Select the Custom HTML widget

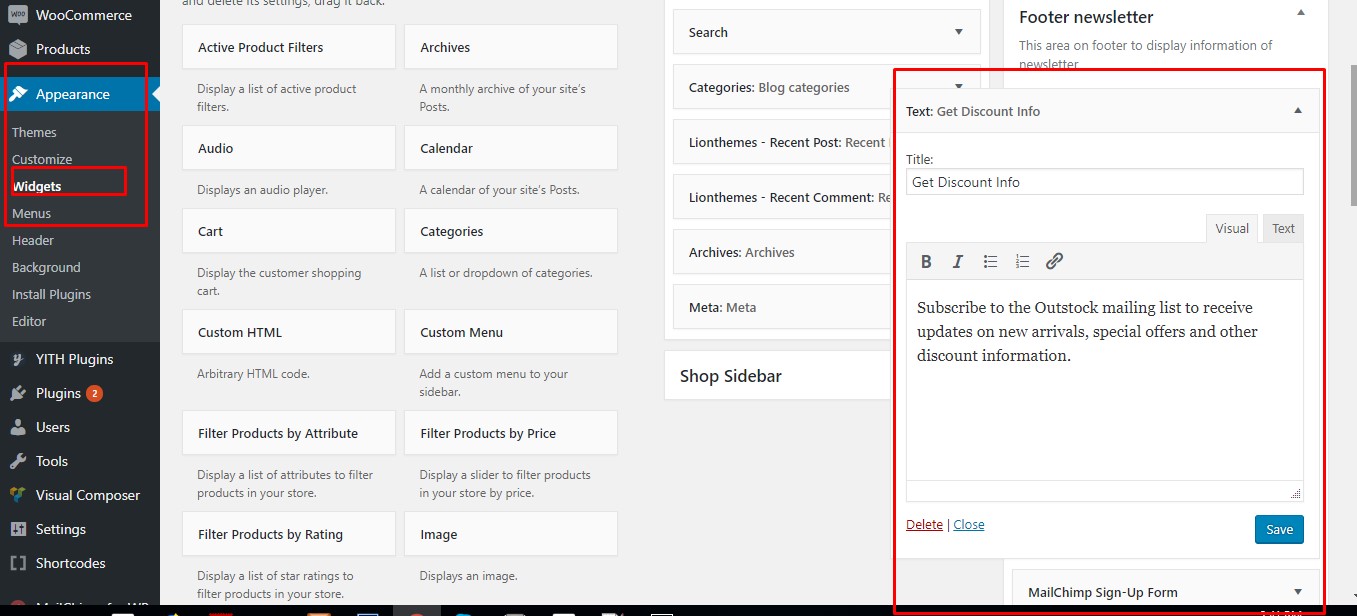click(x=289, y=332)
